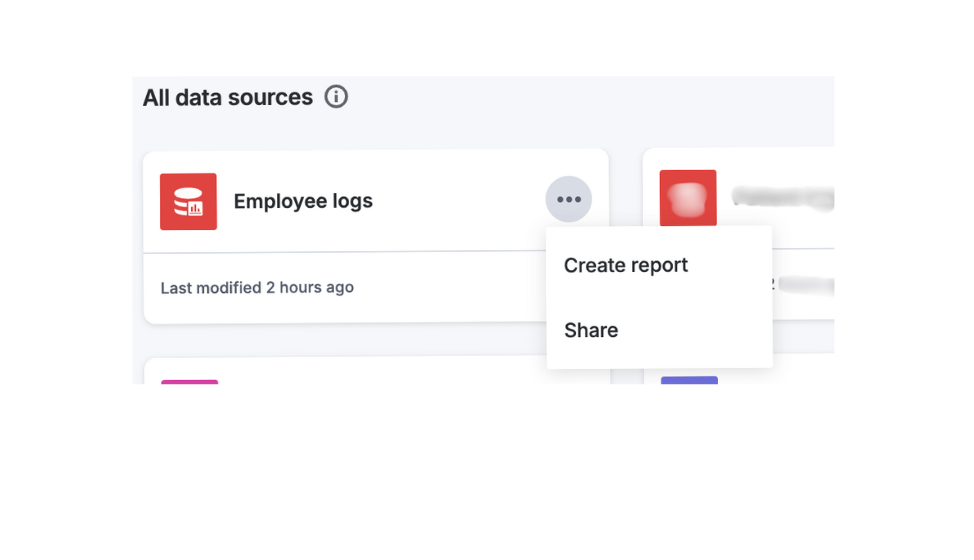The image size is (974, 560).
Task: Open the Employee logs three-dot menu
Action: [x=568, y=199]
